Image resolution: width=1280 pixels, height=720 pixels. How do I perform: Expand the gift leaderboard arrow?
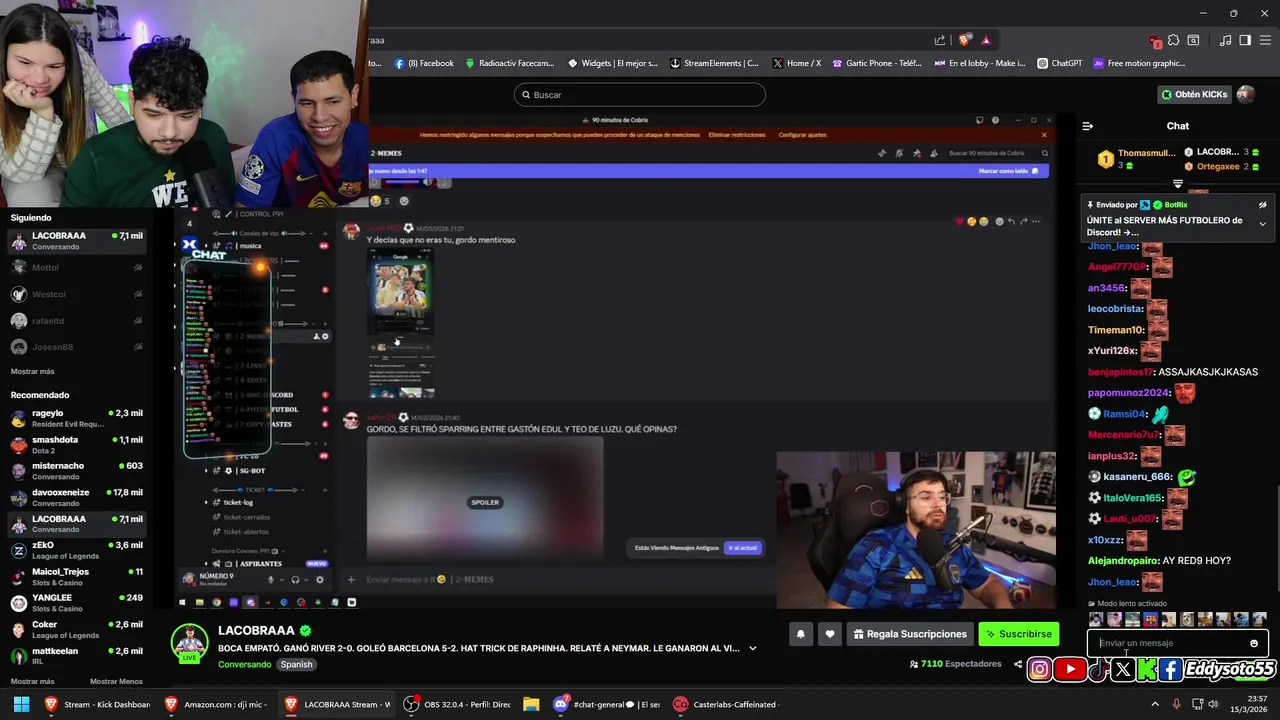point(1178,184)
